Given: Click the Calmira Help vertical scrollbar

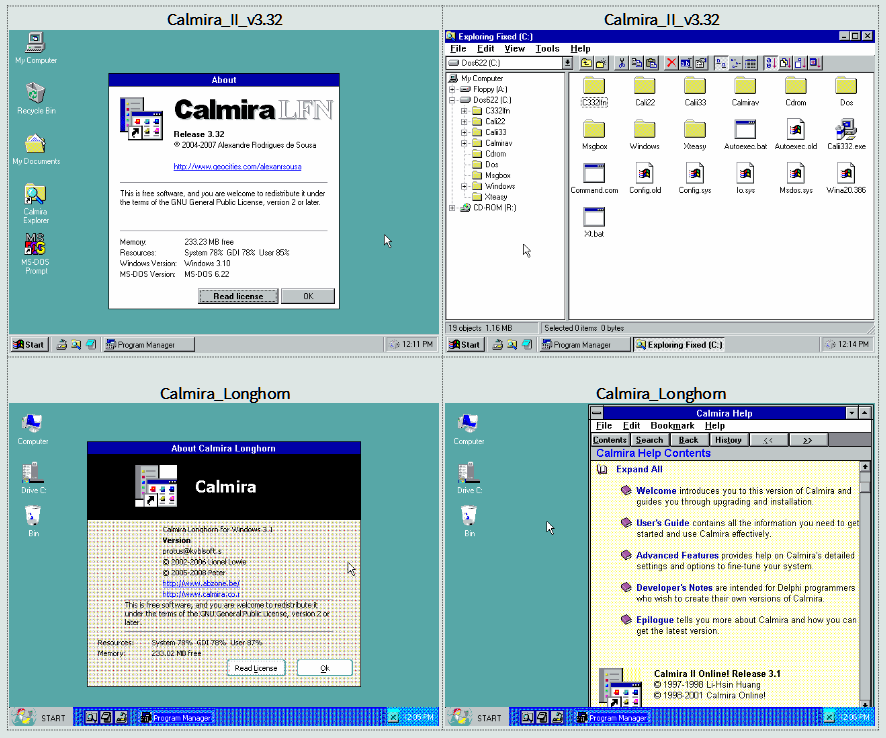Looking at the screenshot, I should click(x=865, y=584).
